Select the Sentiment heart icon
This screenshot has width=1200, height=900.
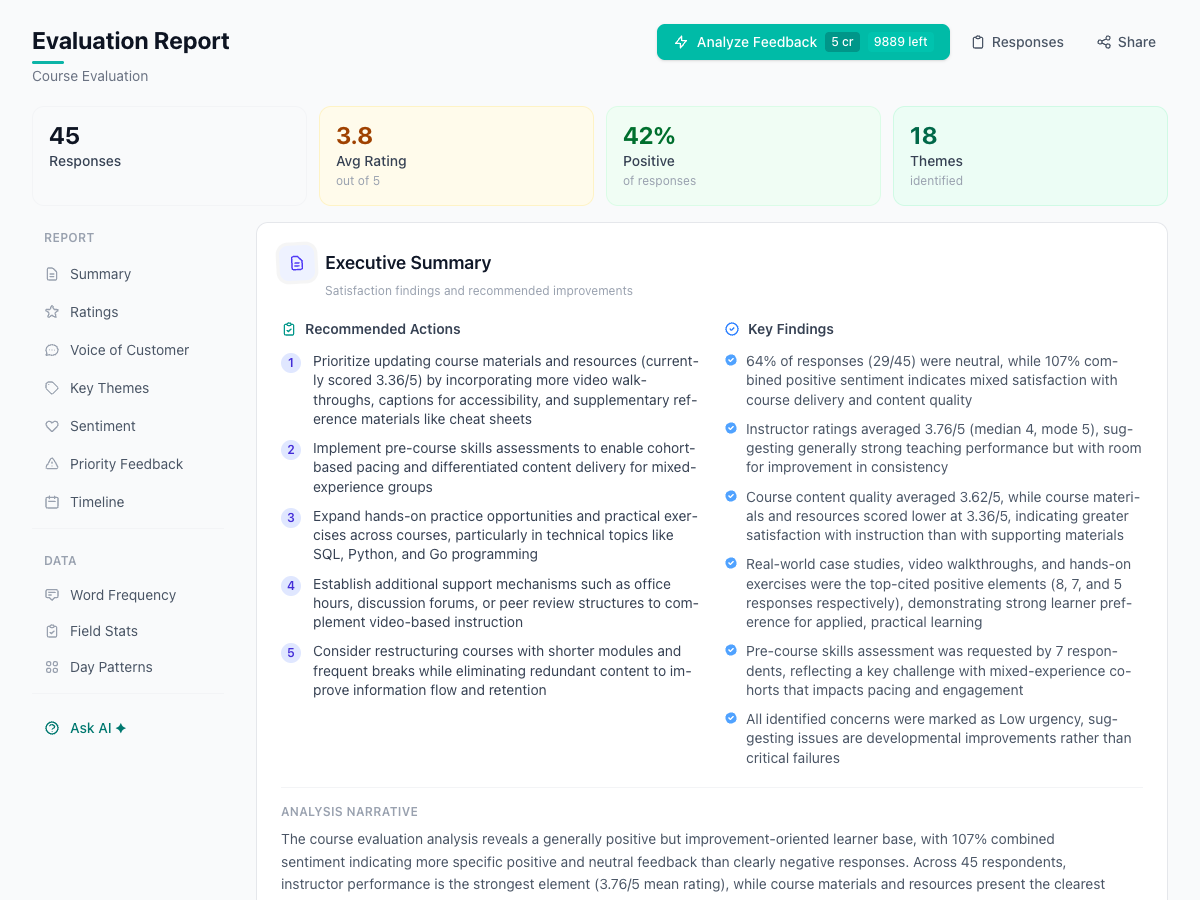pyautogui.click(x=52, y=425)
